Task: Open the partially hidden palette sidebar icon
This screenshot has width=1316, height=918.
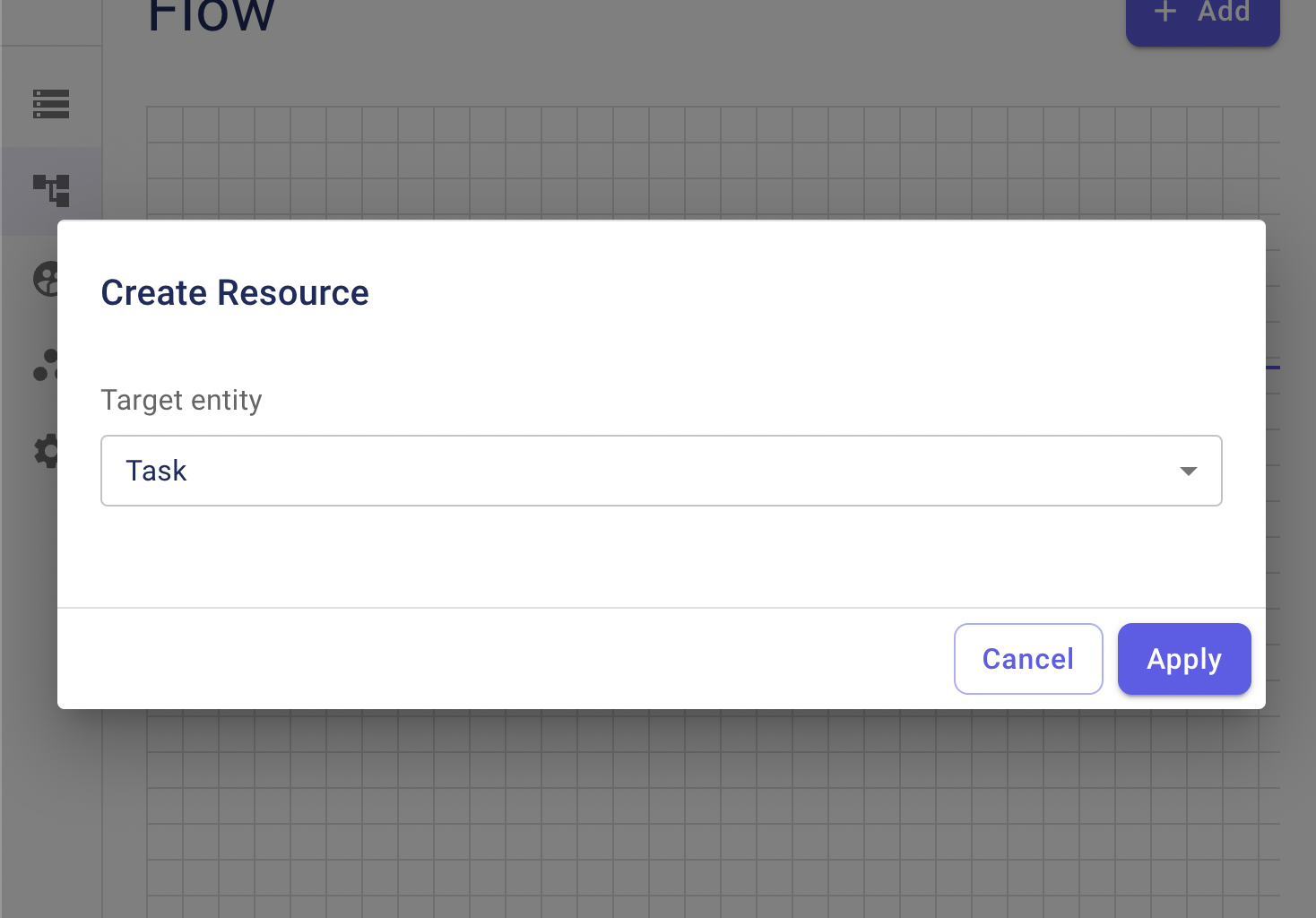Action: click(46, 279)
